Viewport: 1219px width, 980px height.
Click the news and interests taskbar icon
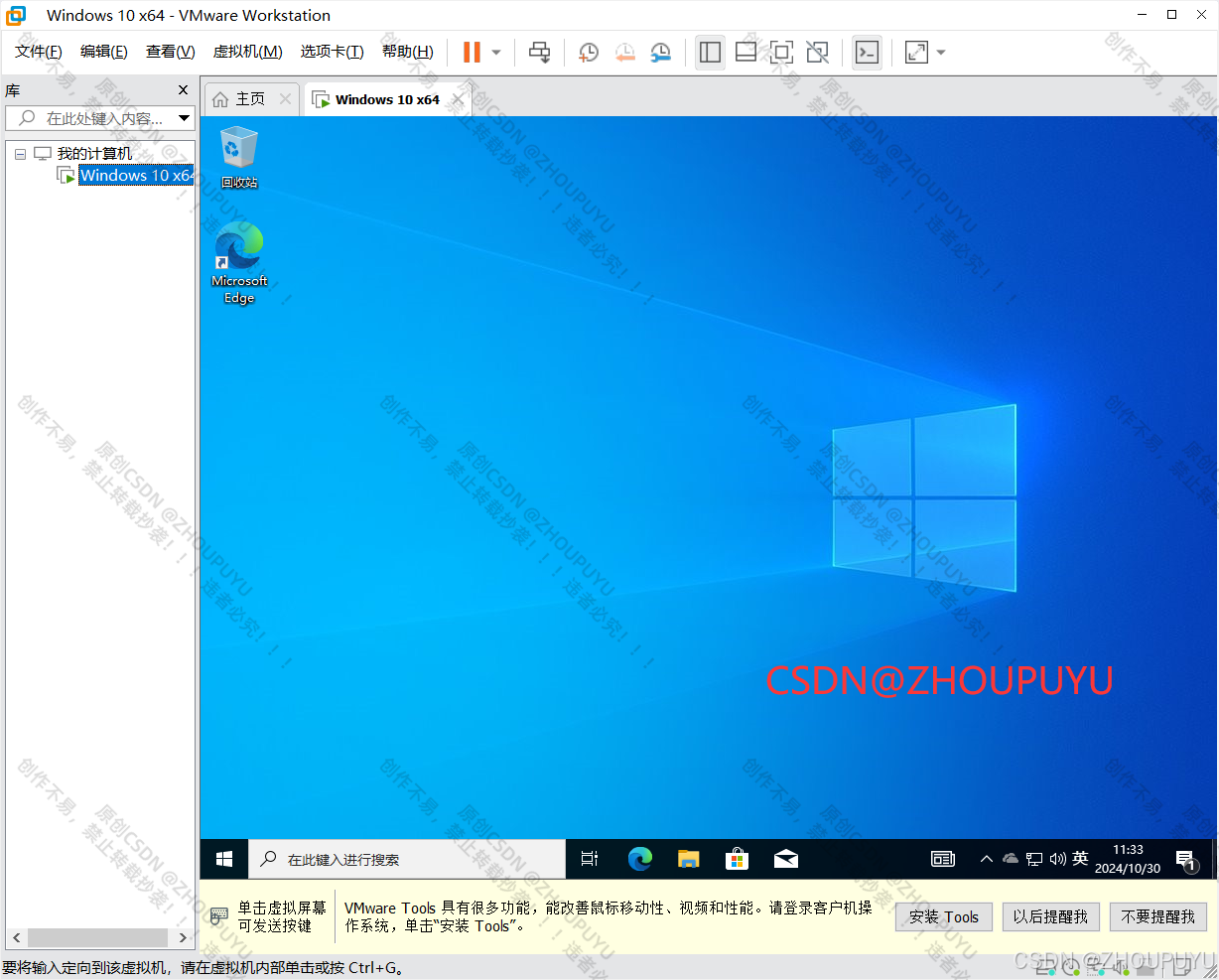[943, 859]
